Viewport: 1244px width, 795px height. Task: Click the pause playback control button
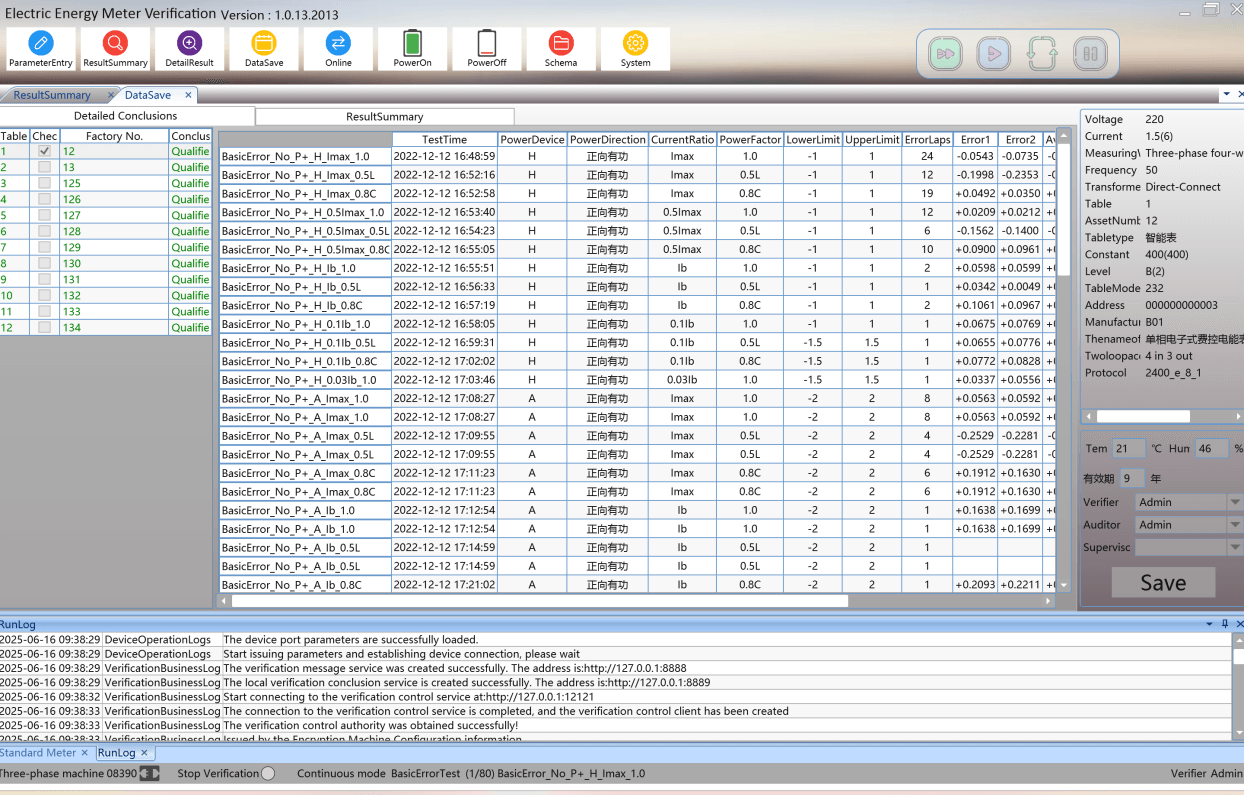[1089, 53]
